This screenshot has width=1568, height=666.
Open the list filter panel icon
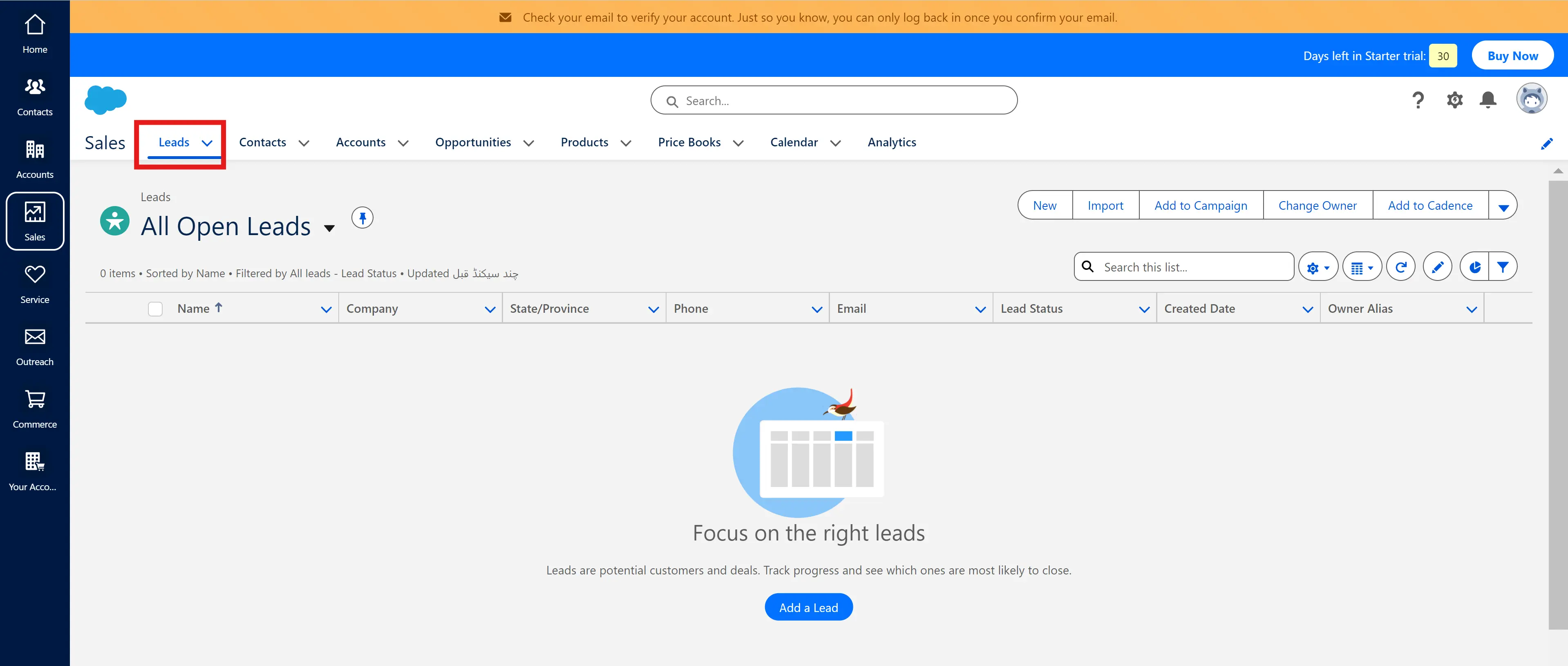1502,267
